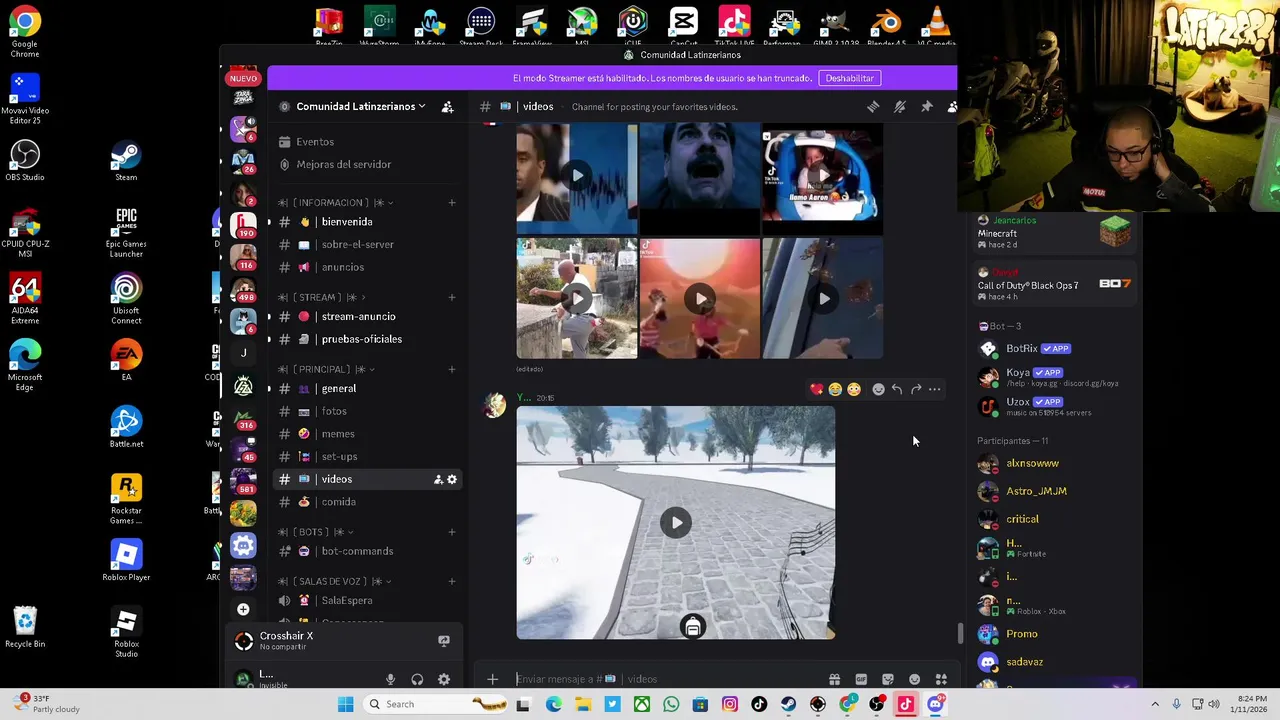Add a channel to the BOTS category

[x=452, y=532]
